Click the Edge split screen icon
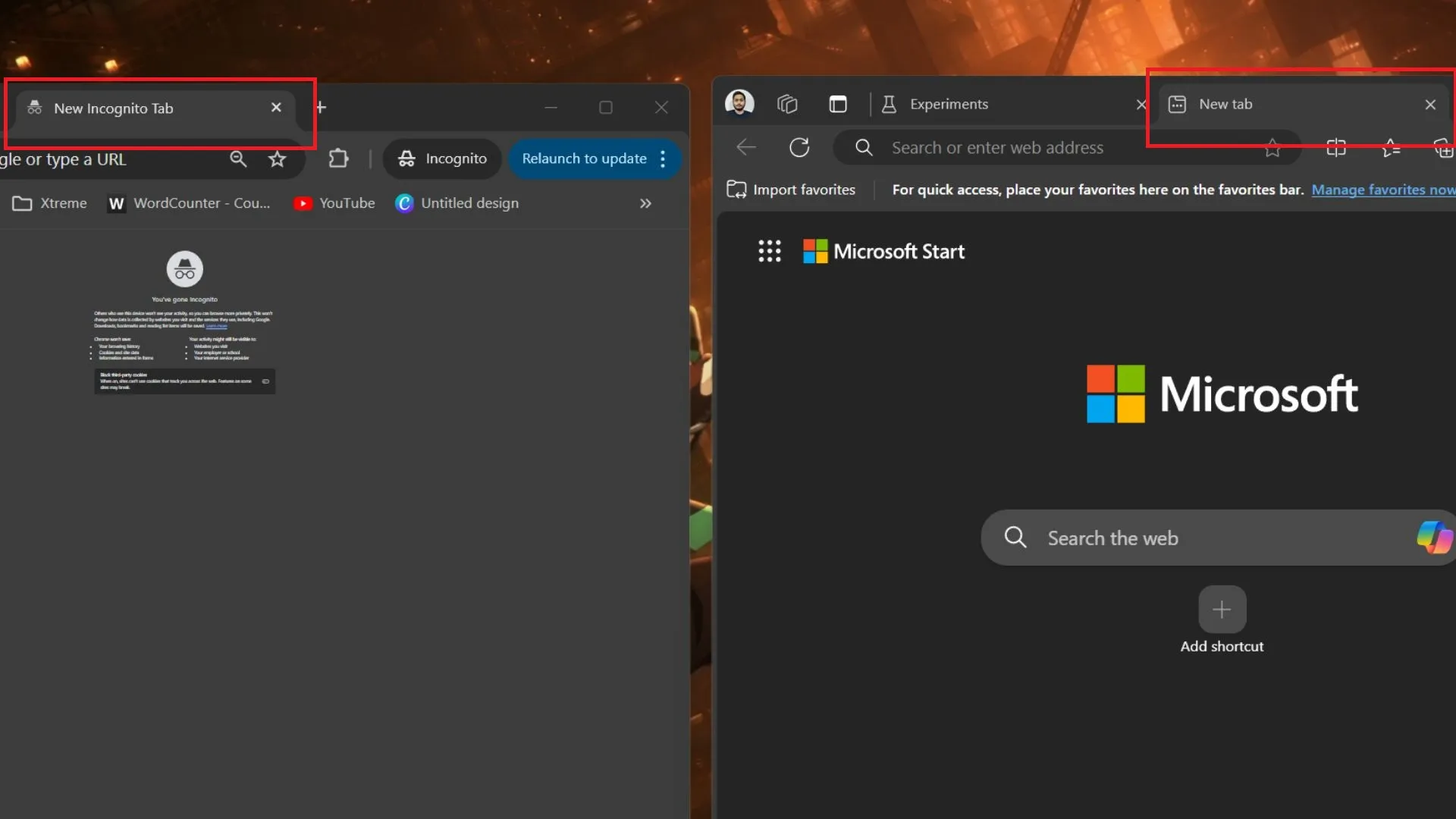 point(1336,147)
